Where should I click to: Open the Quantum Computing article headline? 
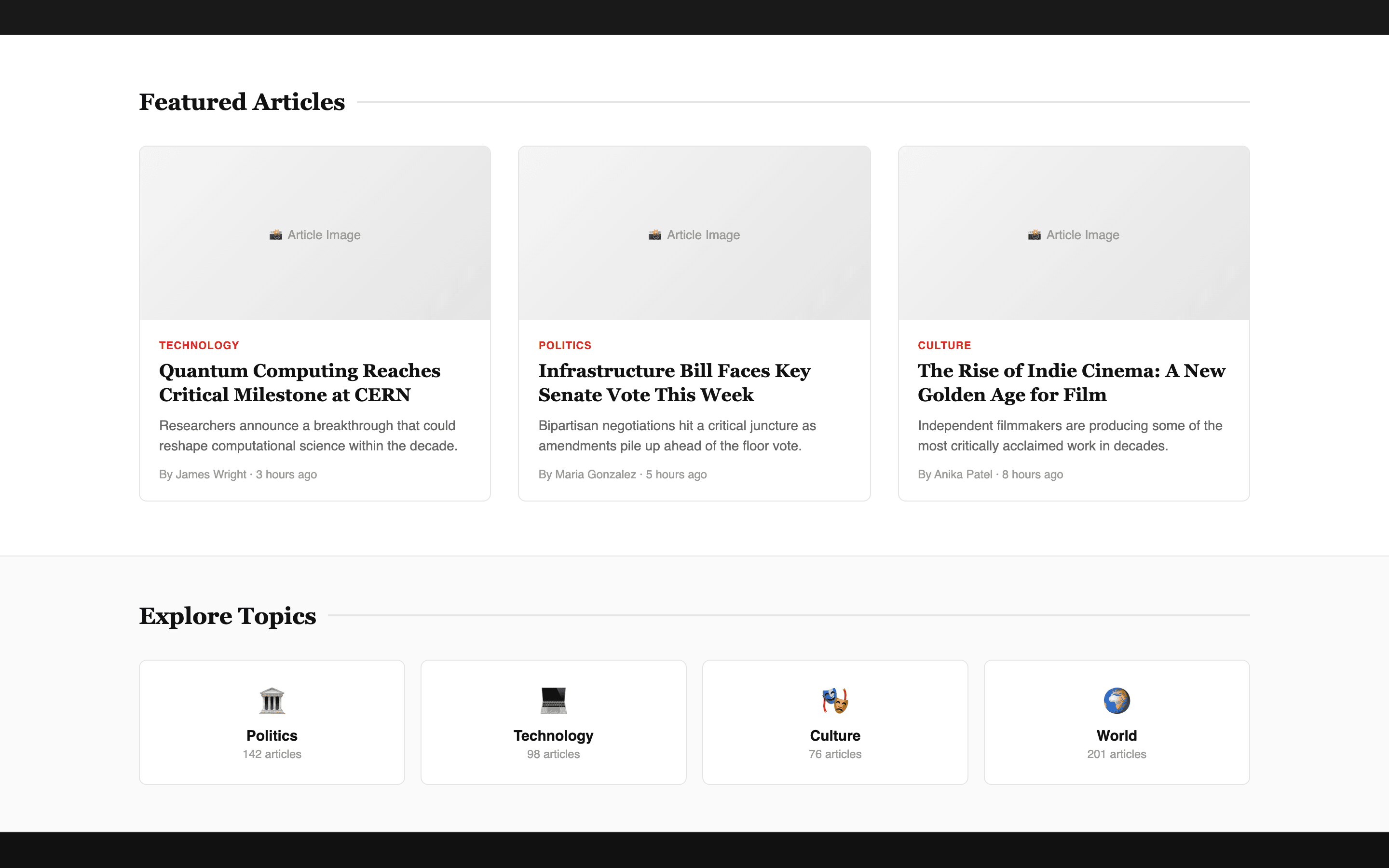click(x=299, y=383)
